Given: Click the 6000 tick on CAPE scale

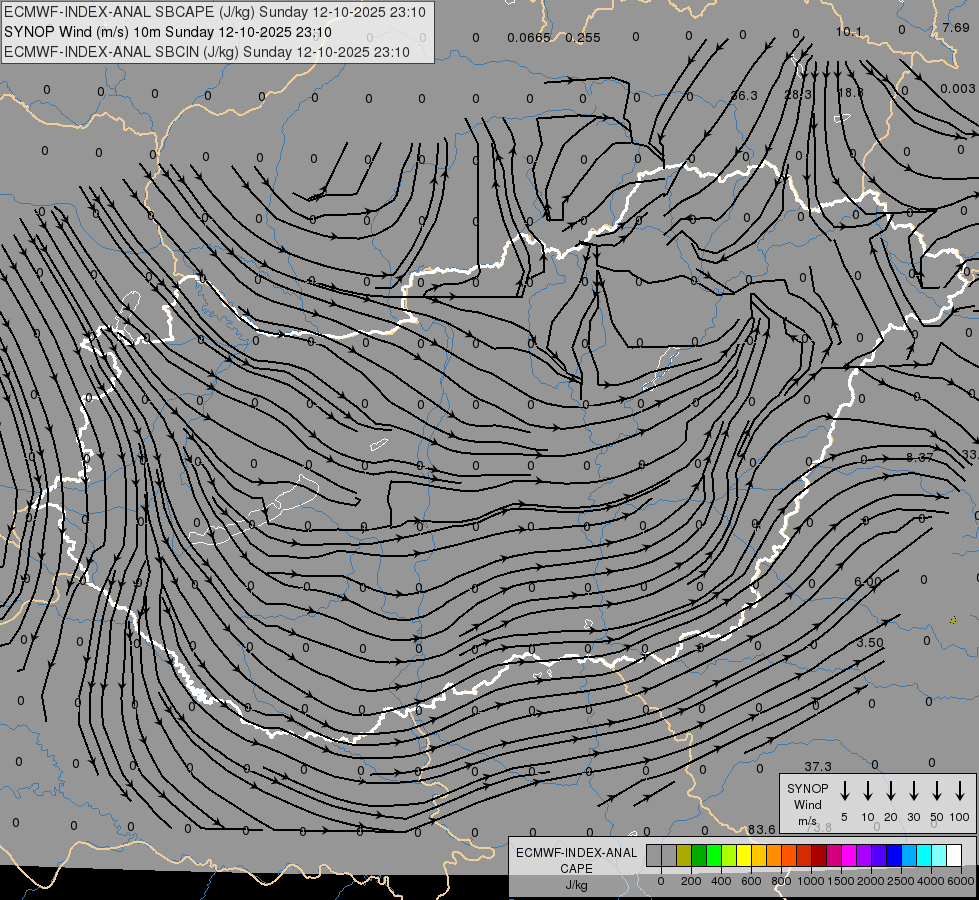Looking at the screenshot, I should coord(961,881).
